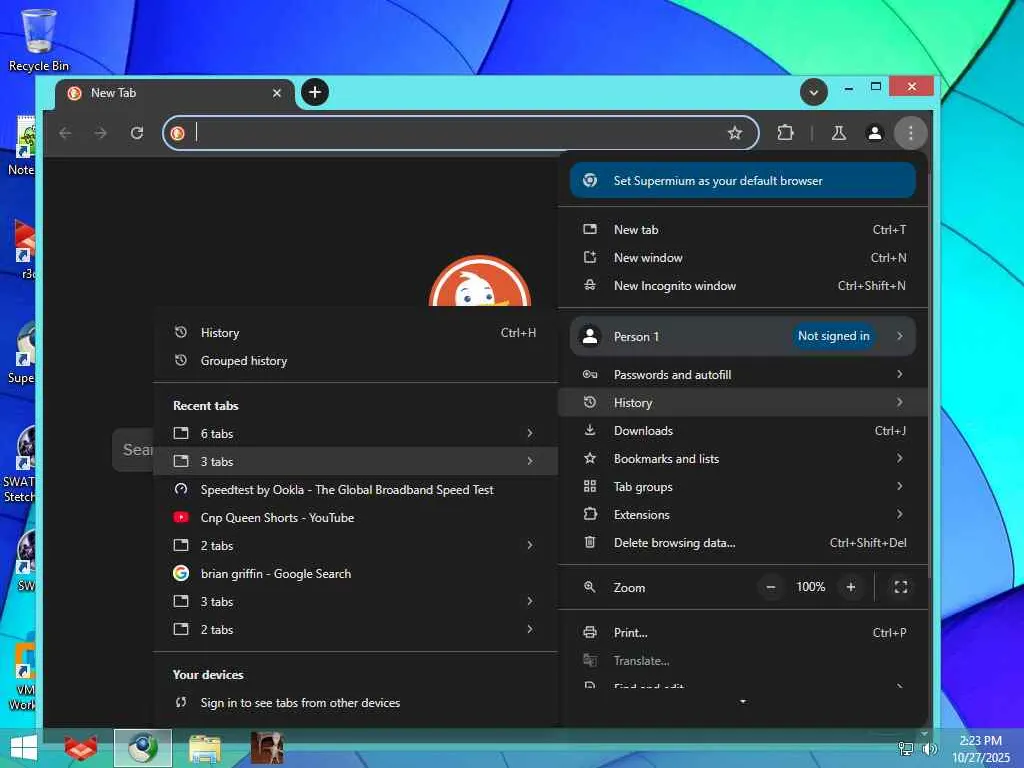1024x768 pixels.
Task: Open new tab with plus button
Action: click(314, 92)
